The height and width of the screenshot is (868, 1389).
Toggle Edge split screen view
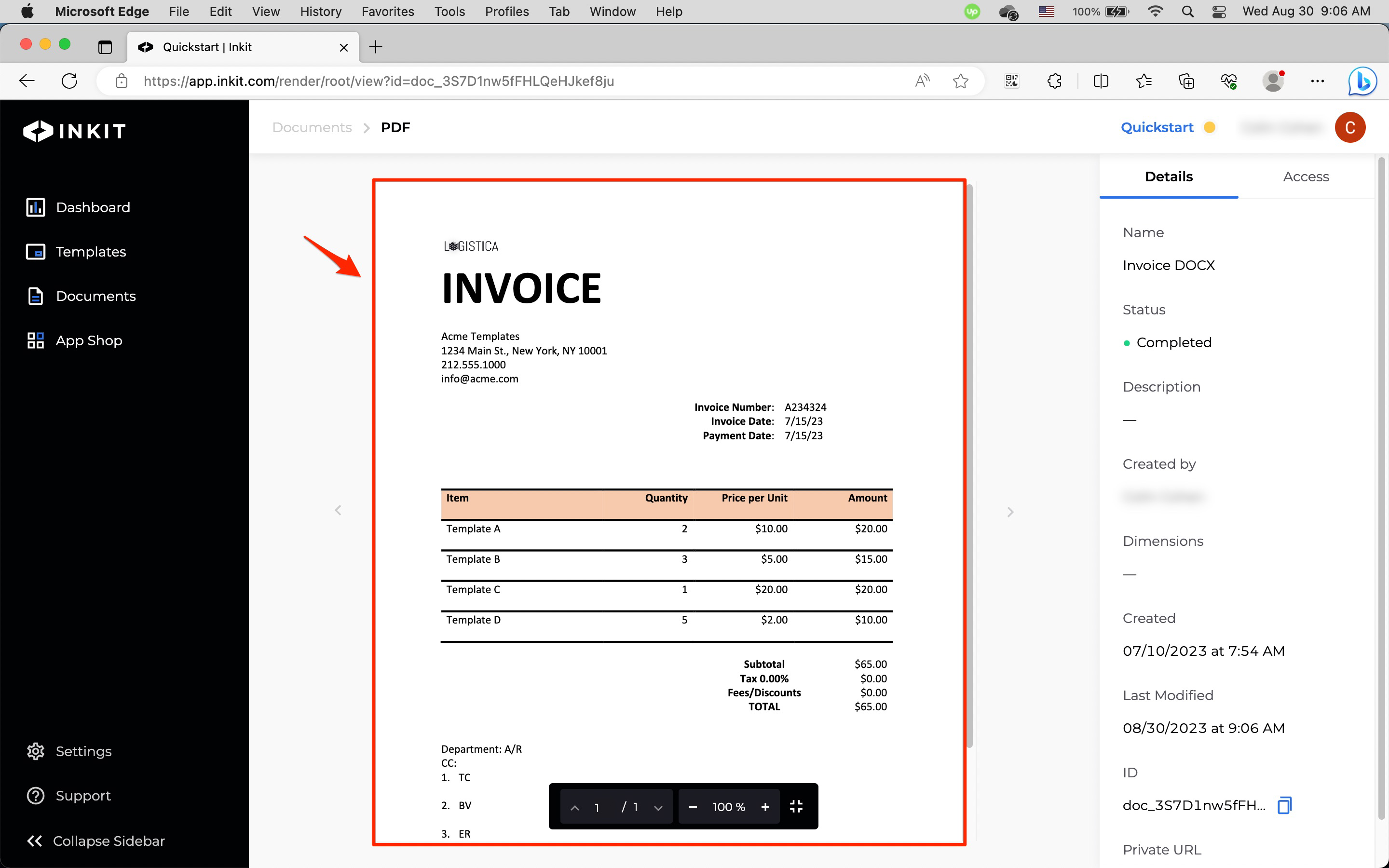(x=1100, y=81)
